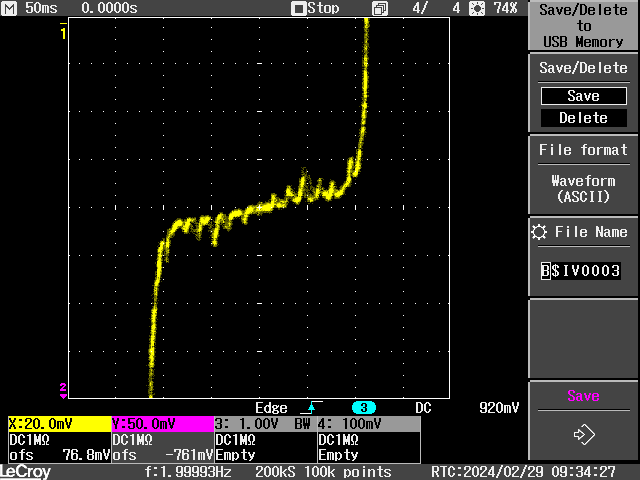The width and height of the screenshot is (640, 480).
Task: Click the rising edge trigger slope icon
Action: click(311, 407)
